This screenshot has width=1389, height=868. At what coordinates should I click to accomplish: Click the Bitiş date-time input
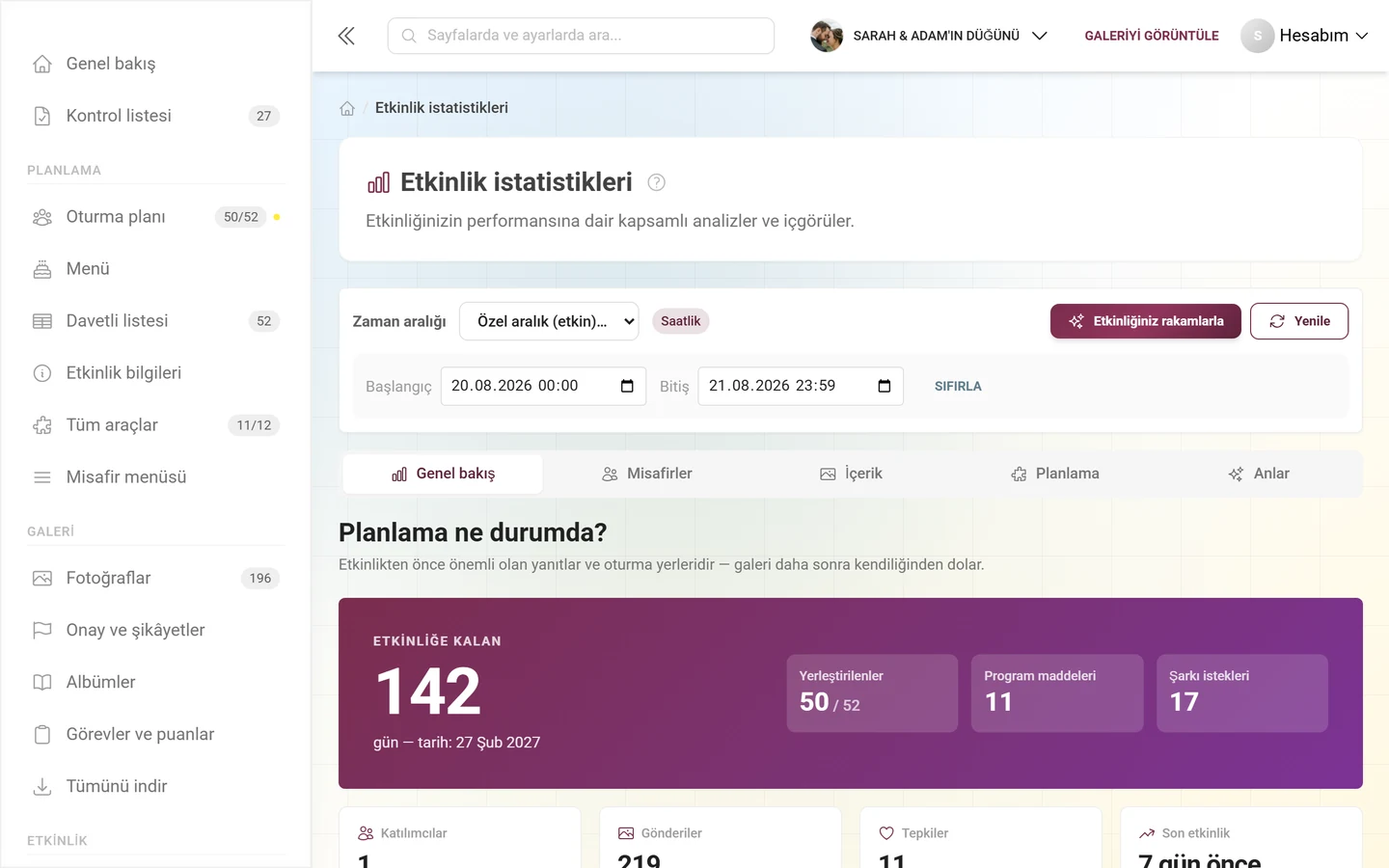801,386
